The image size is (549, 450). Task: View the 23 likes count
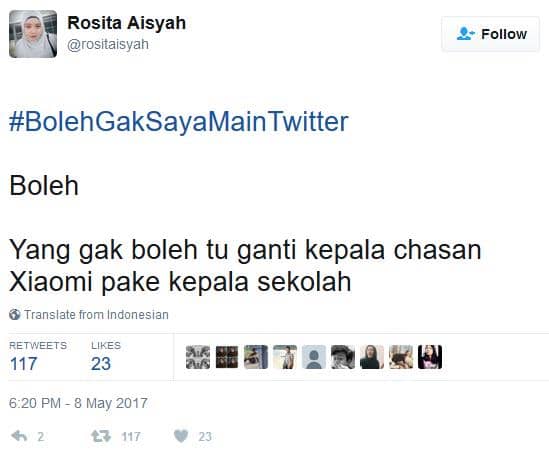coord(101,364)
